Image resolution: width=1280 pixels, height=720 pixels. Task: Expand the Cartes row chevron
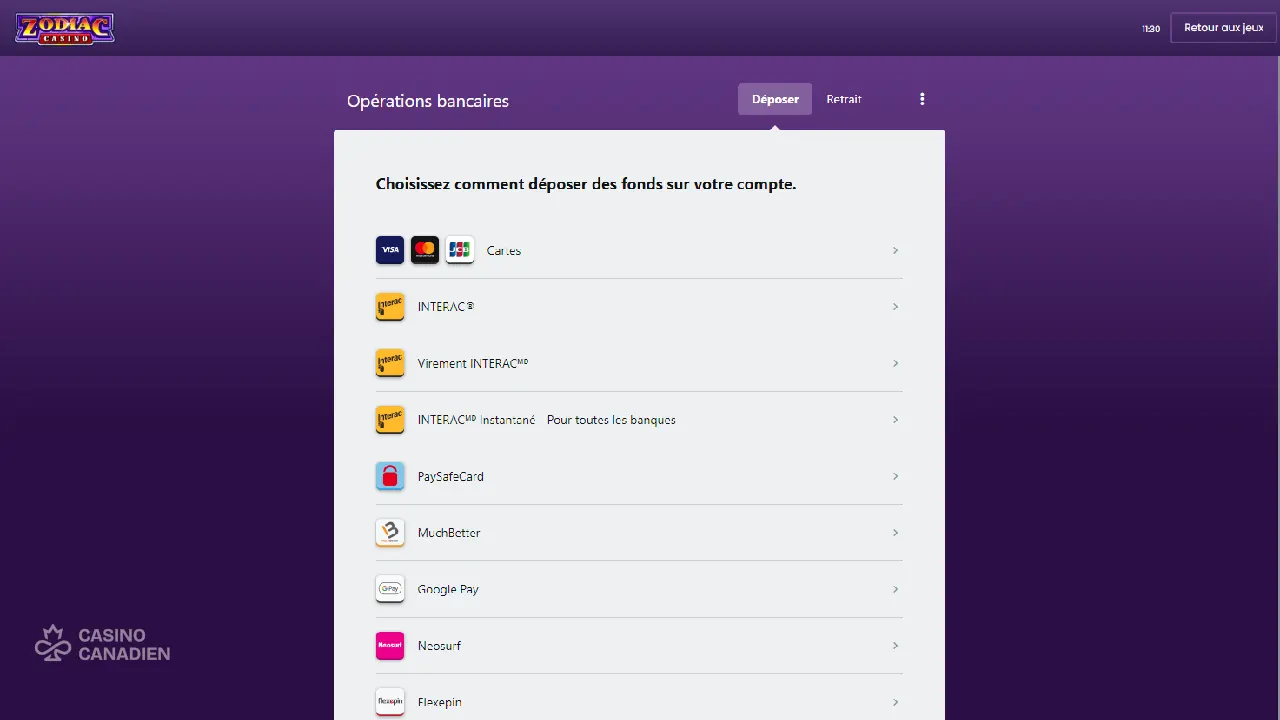point(895,251)
